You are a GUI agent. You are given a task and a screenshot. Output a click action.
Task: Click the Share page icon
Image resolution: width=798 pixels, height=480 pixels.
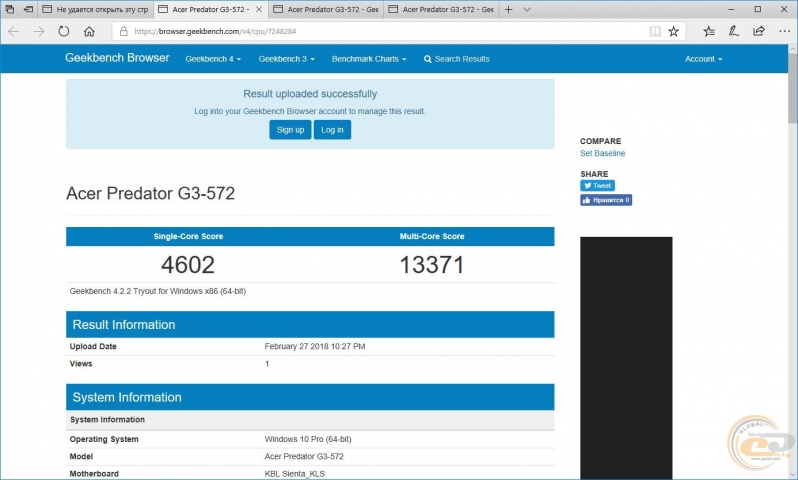pos(759,32)
